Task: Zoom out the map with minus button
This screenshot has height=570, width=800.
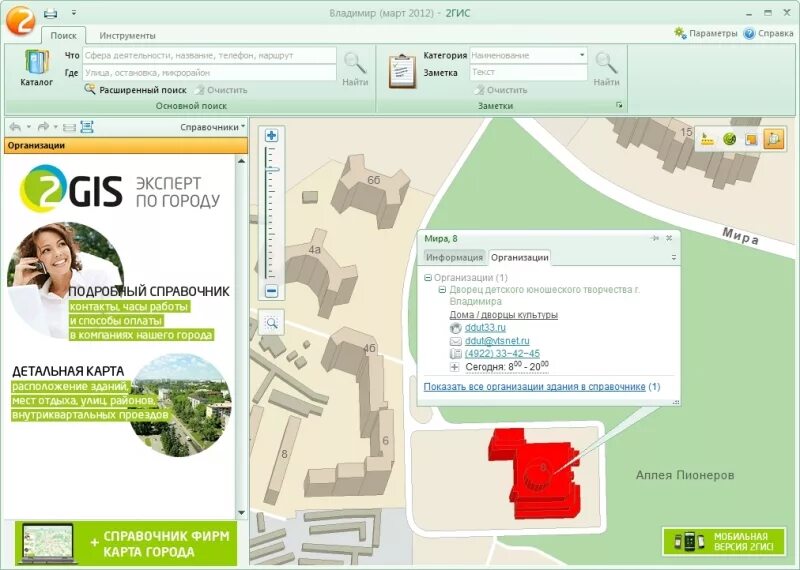Action: point(271,291)
